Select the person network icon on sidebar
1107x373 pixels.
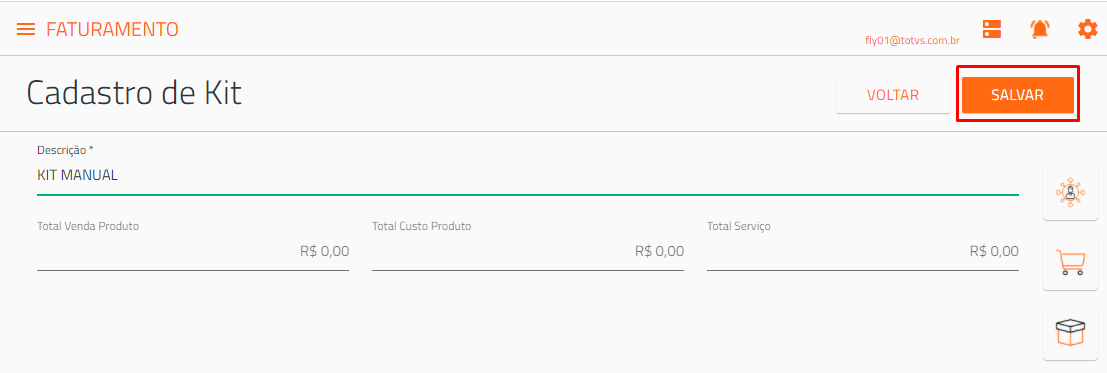1070,193
